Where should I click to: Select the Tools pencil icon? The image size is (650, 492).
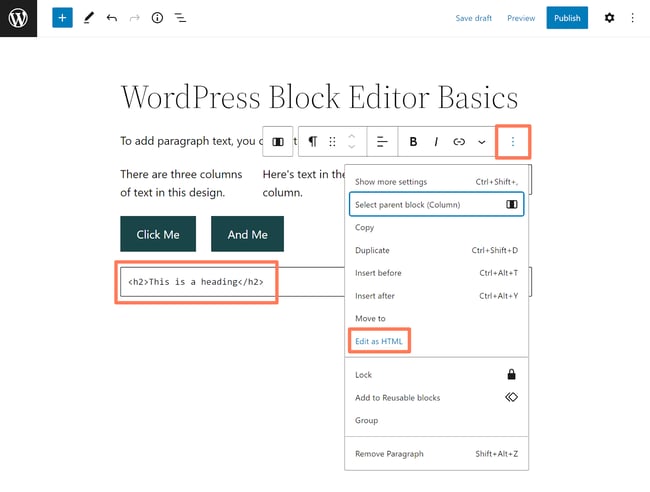[x=88, y=18]
